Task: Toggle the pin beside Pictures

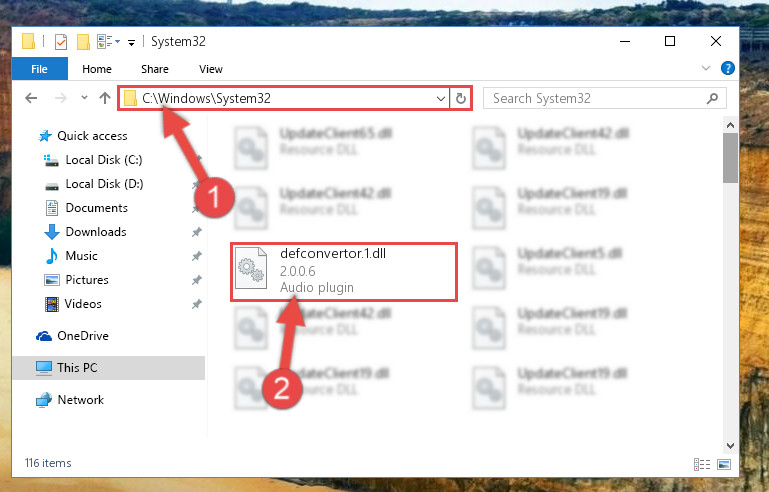Action: (x=197, y=280)
